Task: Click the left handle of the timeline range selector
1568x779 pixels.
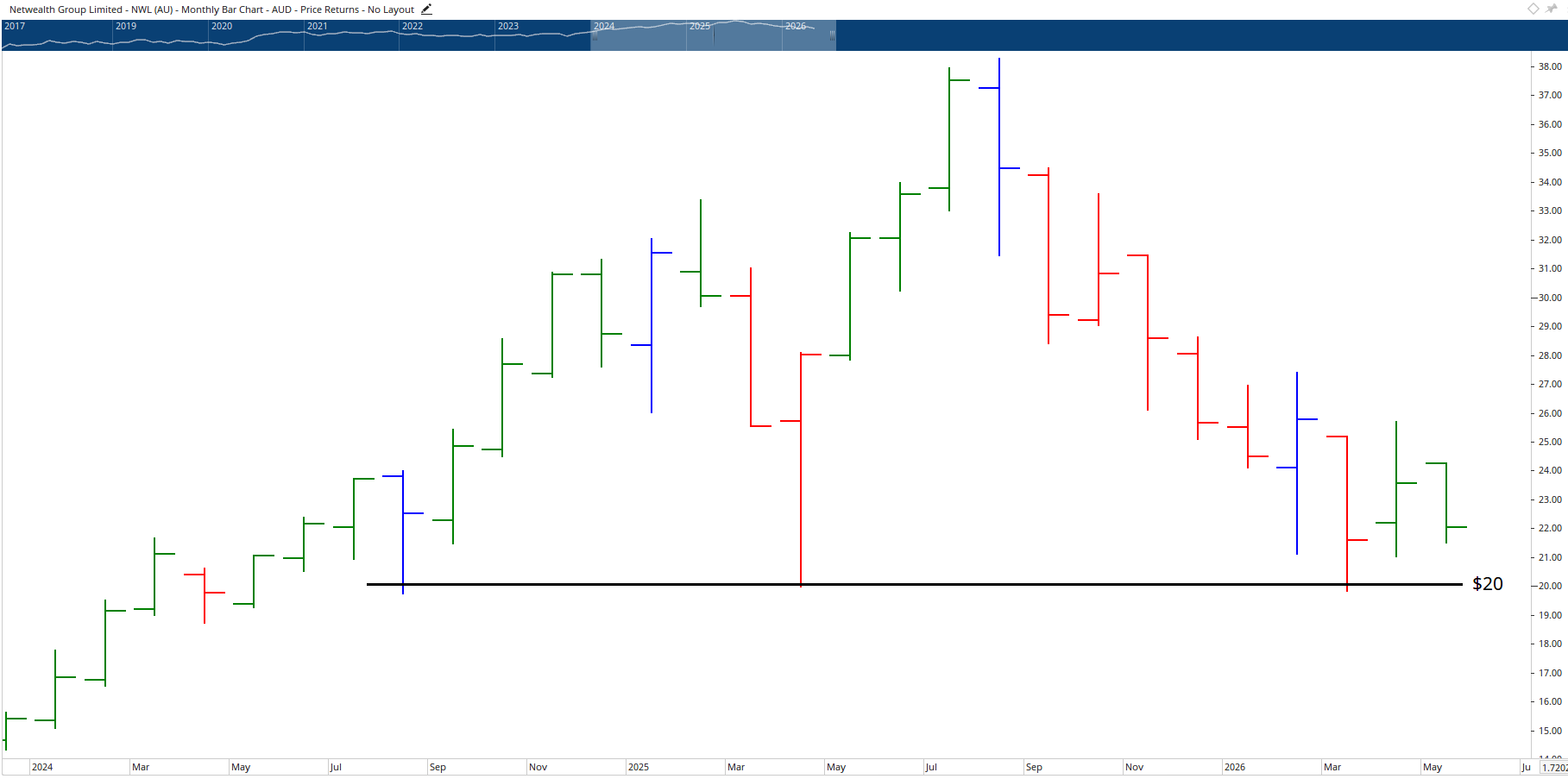Action: tap(594, 35)
